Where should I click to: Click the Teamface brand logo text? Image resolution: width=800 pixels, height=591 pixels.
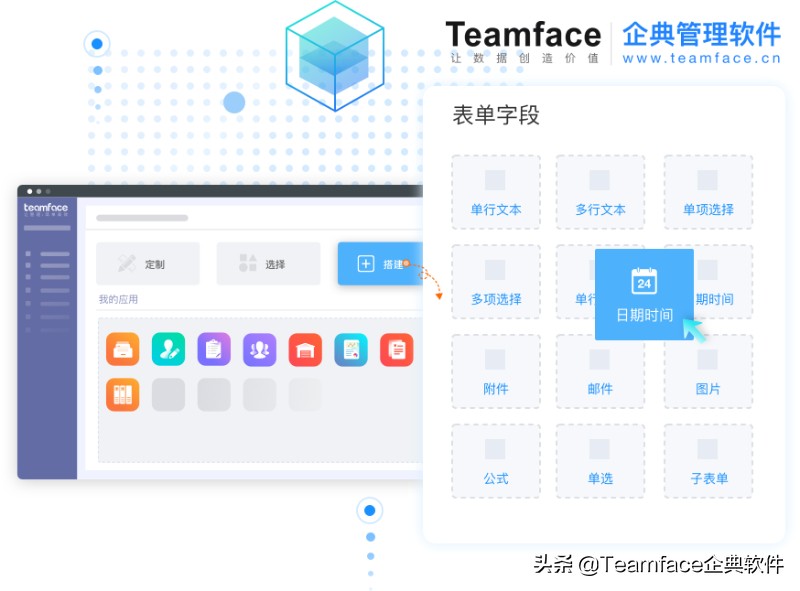tap(523, 35)
